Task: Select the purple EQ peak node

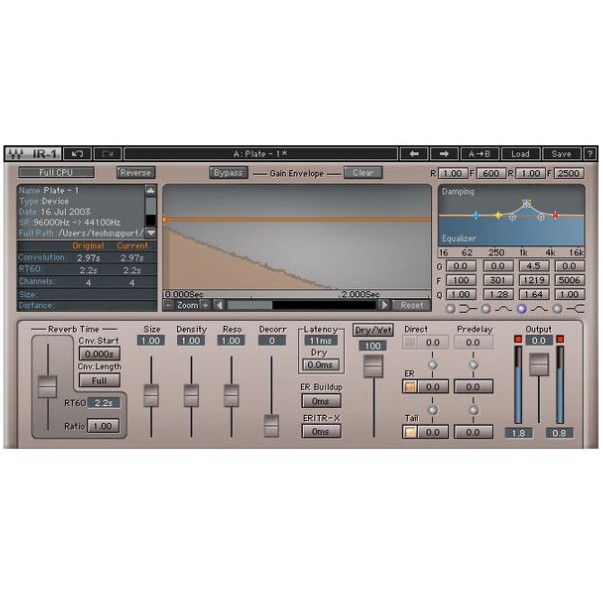Action: coord(526,202)
